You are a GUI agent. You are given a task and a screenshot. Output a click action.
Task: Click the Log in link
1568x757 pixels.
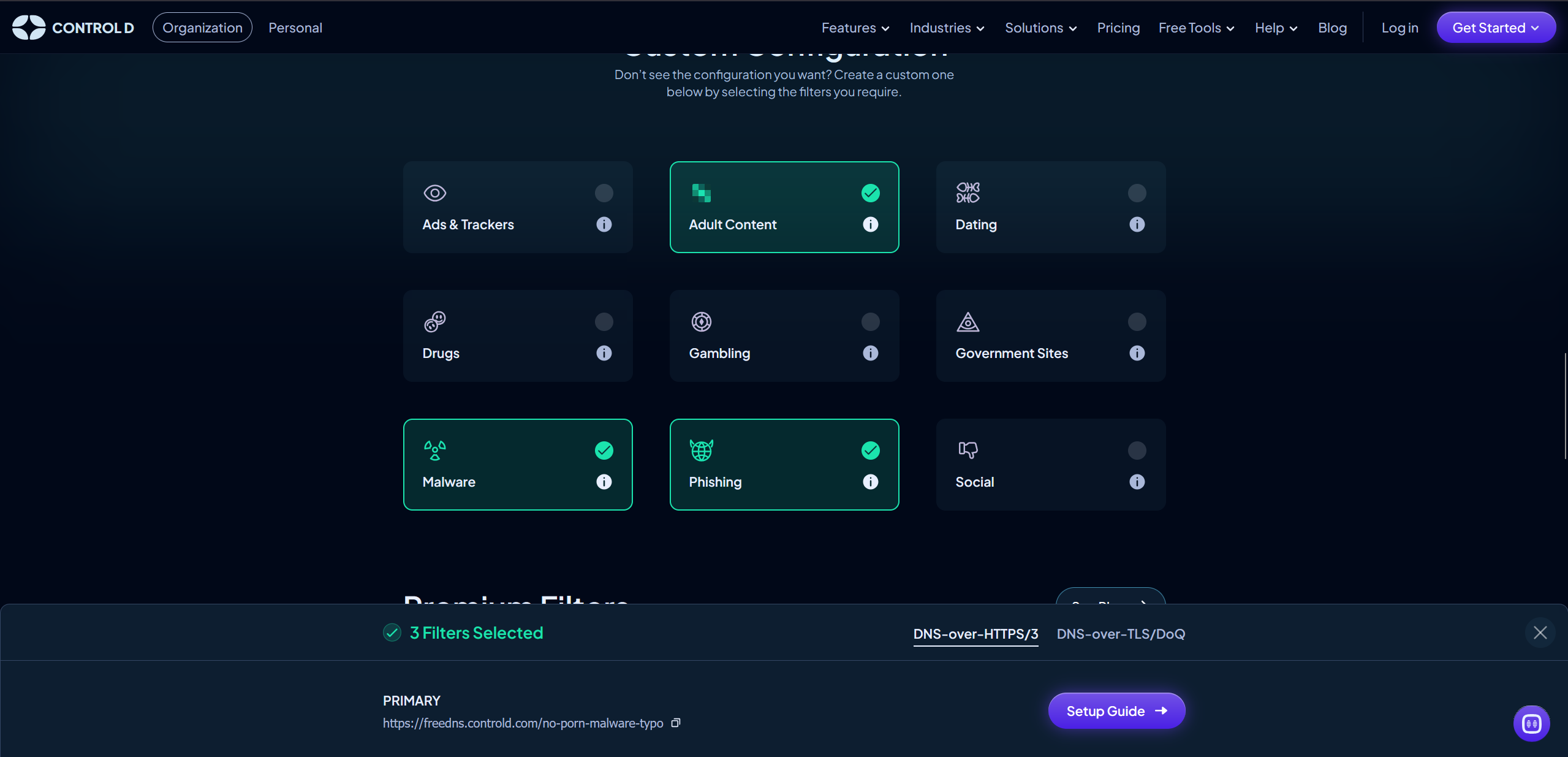(1399, 28)
